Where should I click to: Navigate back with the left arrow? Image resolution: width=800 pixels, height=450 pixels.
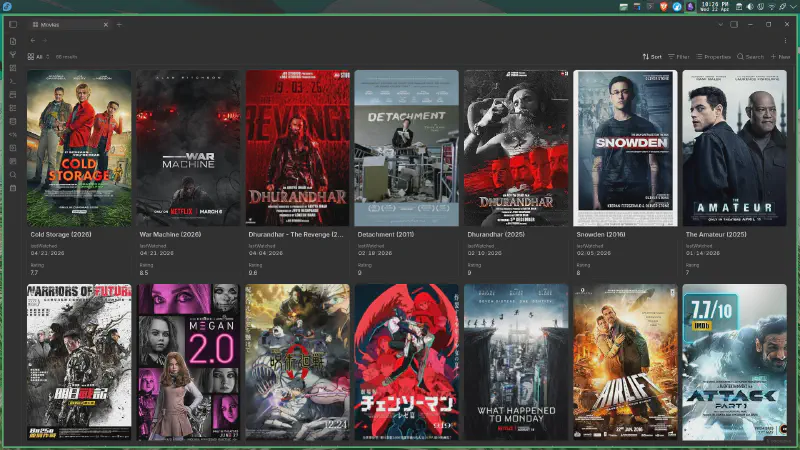tap(33, 40)
